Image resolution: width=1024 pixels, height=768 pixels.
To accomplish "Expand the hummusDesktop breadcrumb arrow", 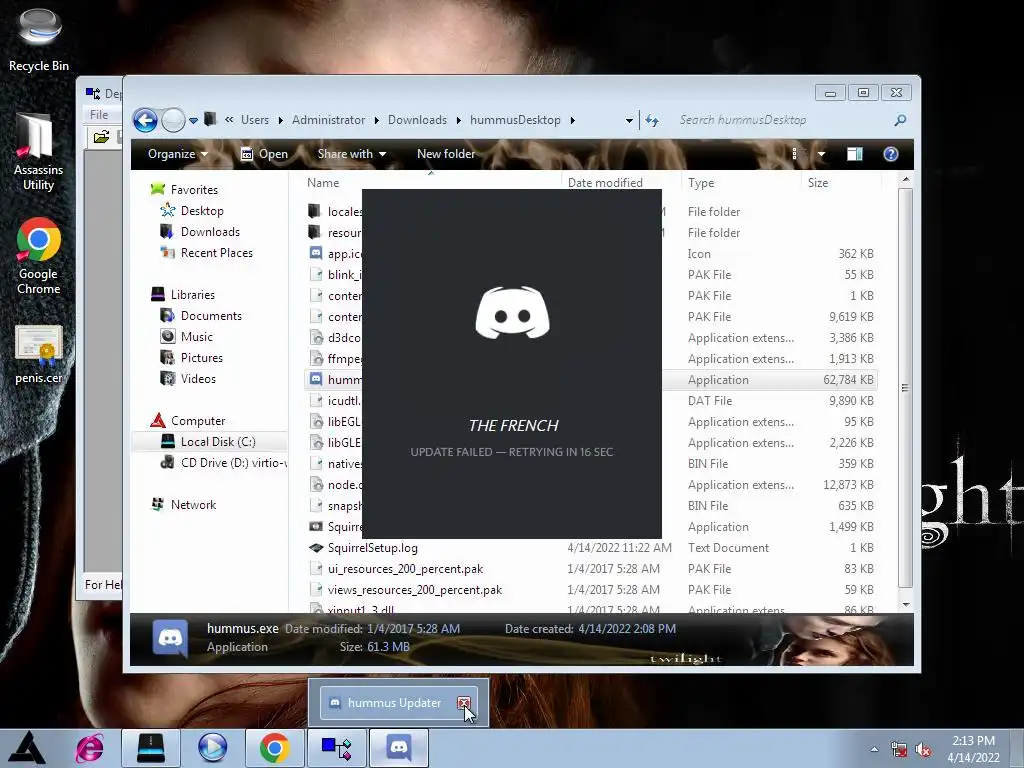I will [573, 120].
